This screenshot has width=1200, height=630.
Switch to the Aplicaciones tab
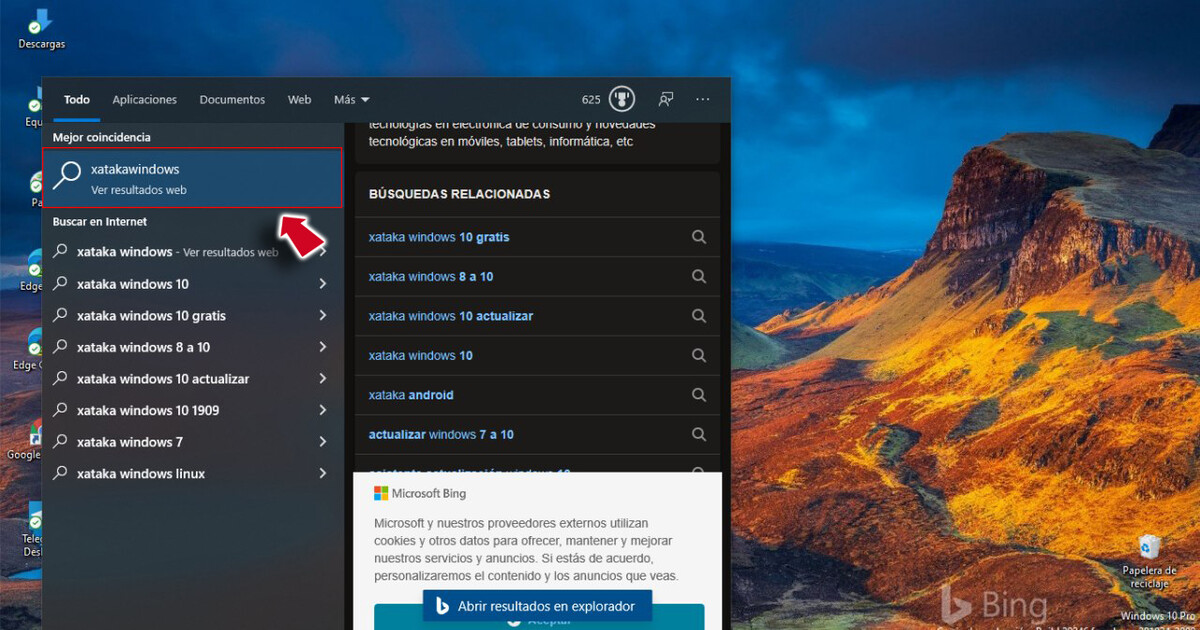[x=144, y=100]
